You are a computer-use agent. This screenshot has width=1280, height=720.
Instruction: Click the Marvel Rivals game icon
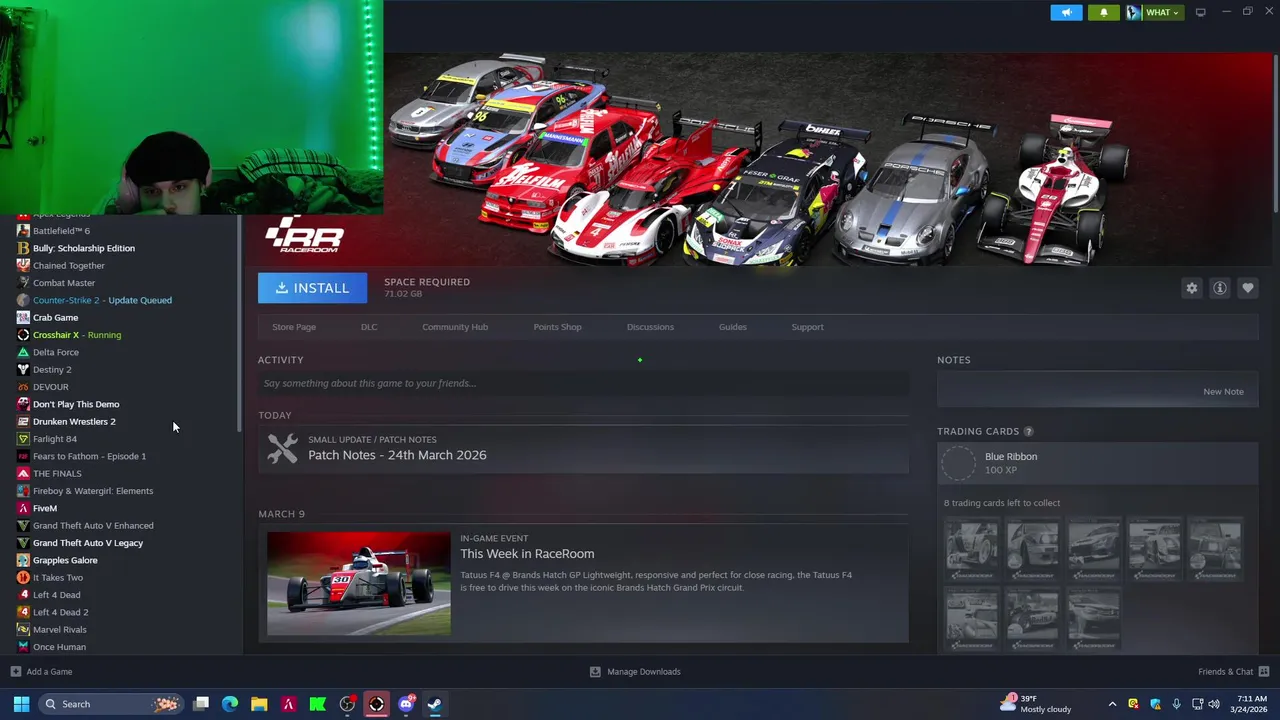coord(23,630)
